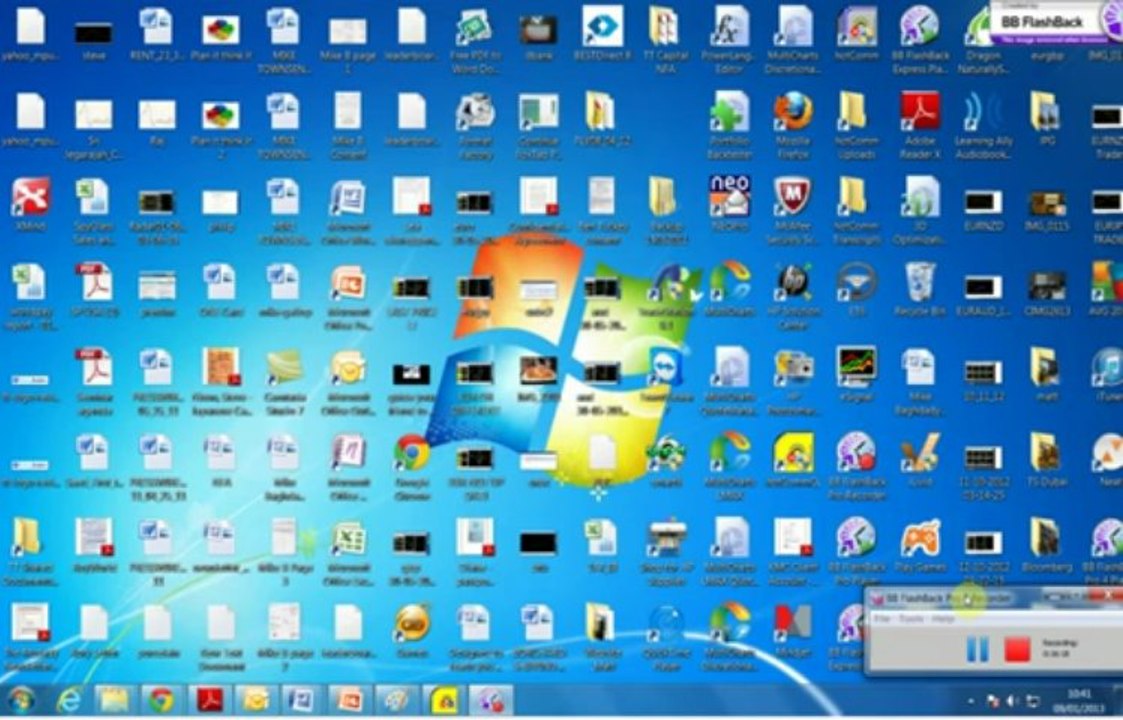Show hidden system tray icons arrow
Viewport: 1123px width, 720px height.
(x=971, y=701)
